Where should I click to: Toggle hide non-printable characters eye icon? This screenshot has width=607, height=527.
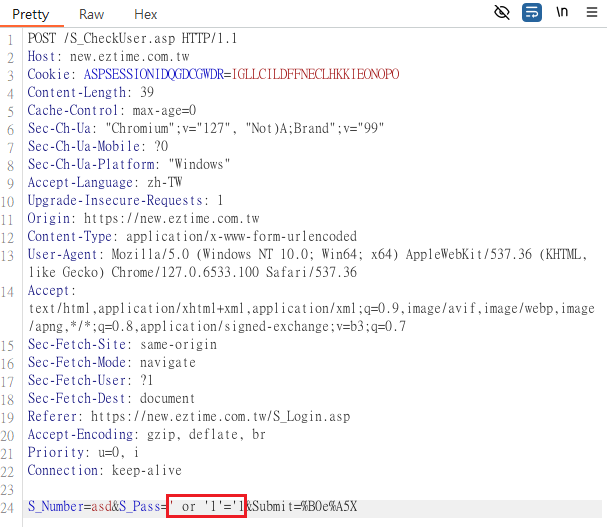pos(502,12)
